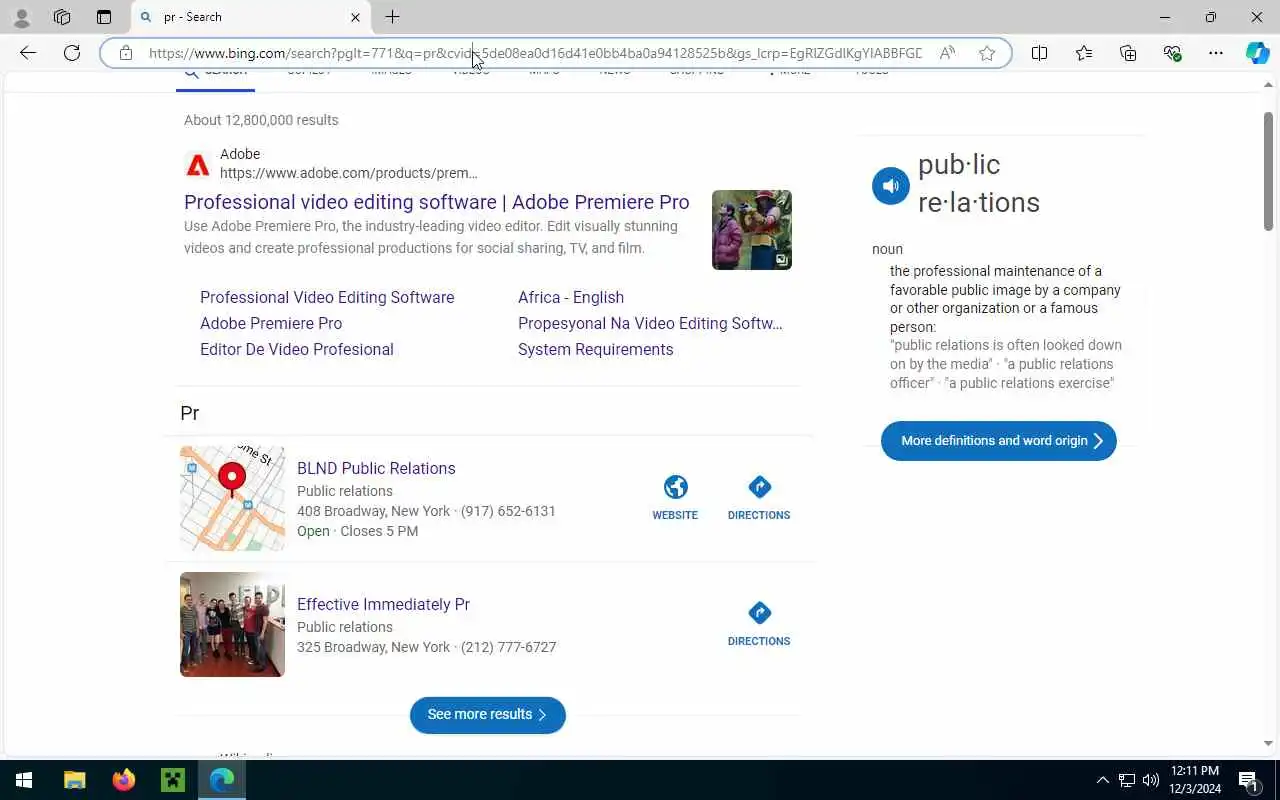Open the 'Editor De Video Profesional' sublink
The image size is (1280, 800).
(297, 349)
